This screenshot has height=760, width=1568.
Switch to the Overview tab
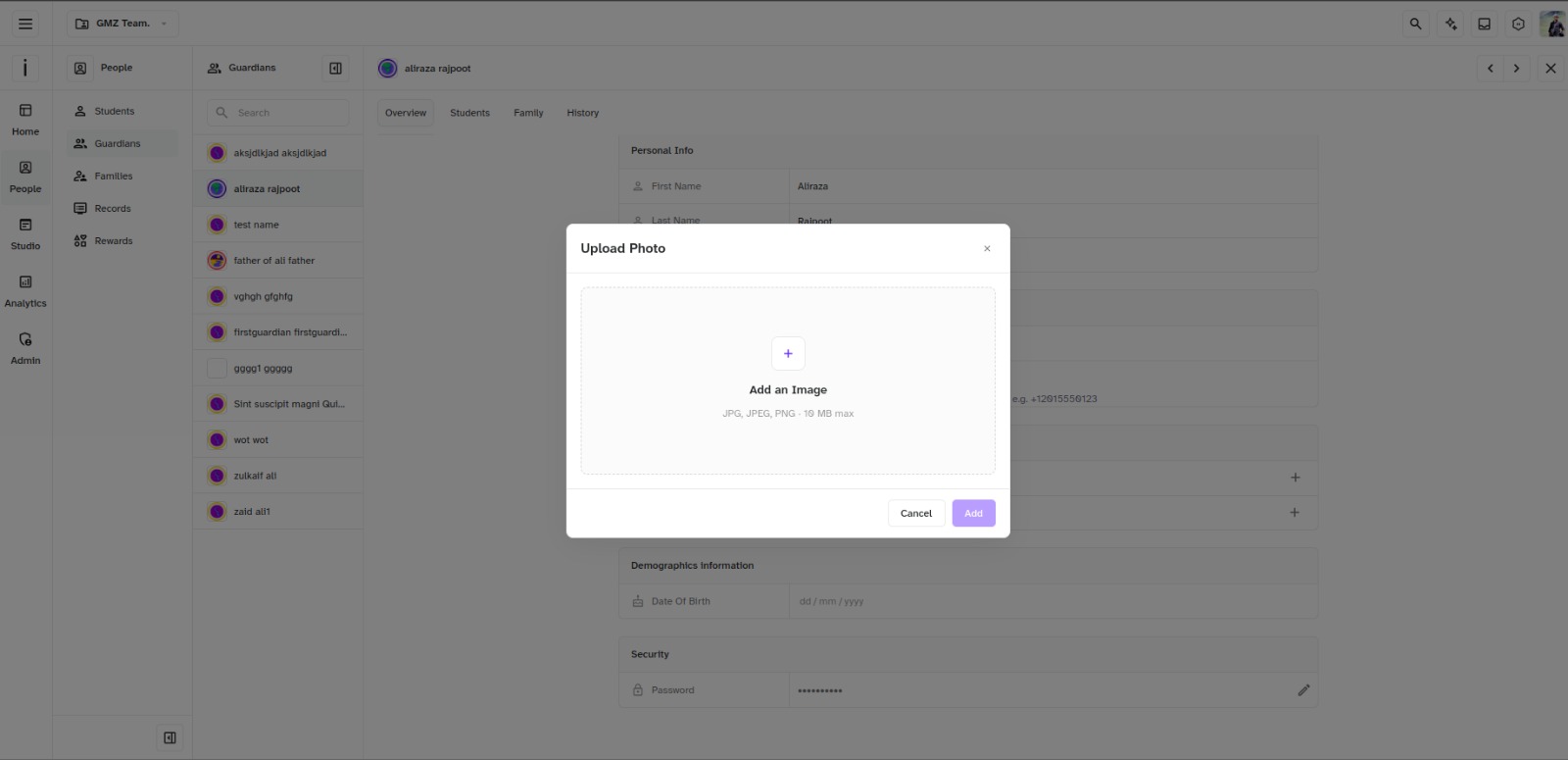click(406, 113)
